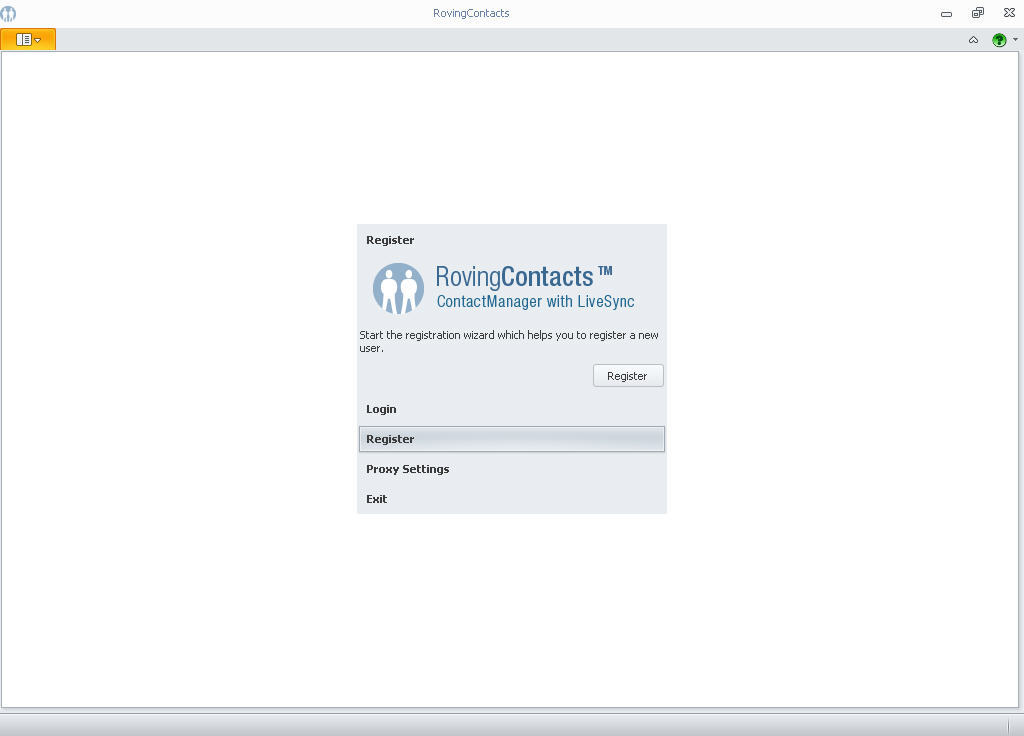Click the registration wizard description text
The width and height of the screenshot is (1024, 736).
509,341
